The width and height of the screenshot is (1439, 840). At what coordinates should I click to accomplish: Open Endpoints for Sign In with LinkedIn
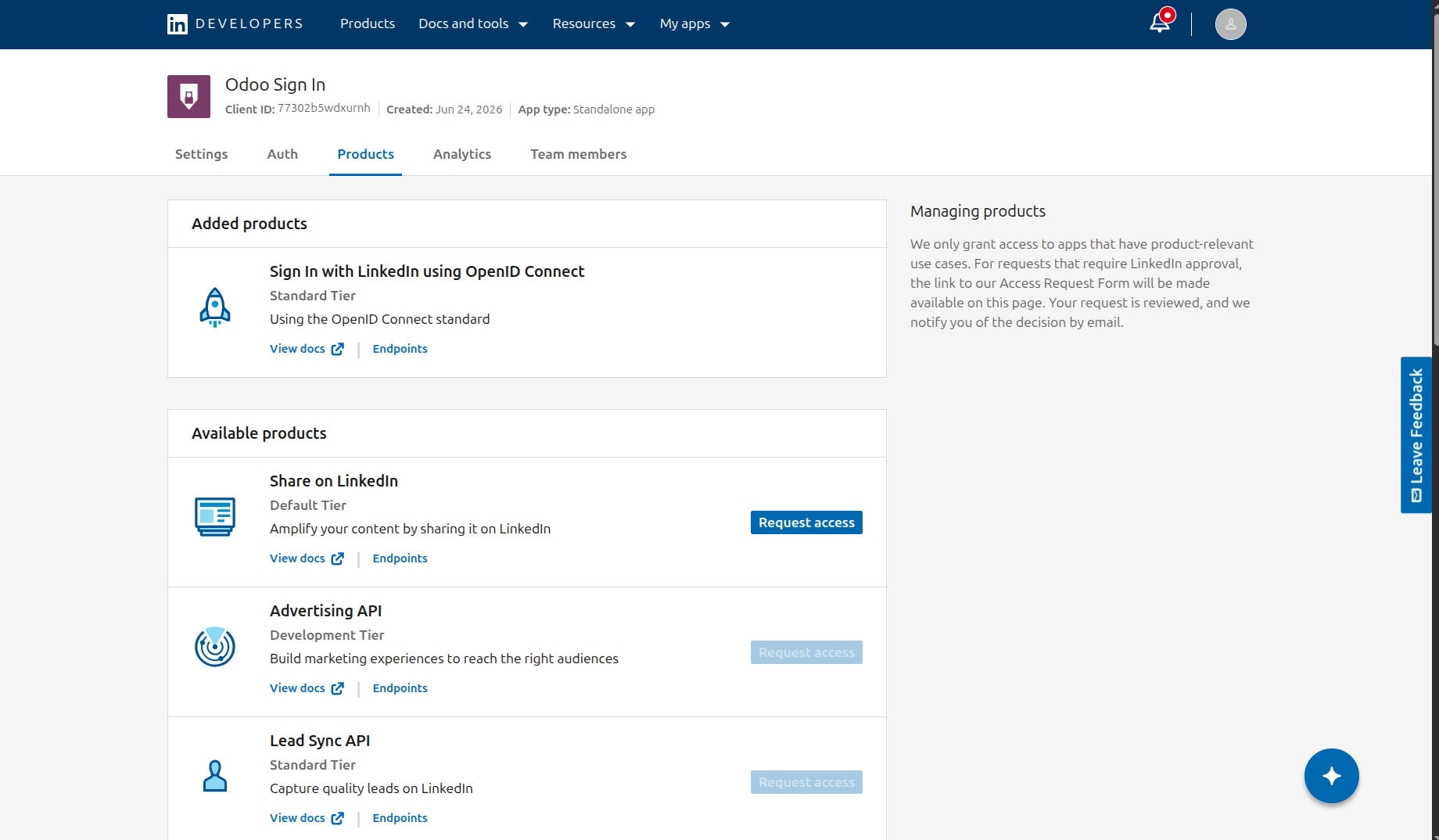pos(400,349)
